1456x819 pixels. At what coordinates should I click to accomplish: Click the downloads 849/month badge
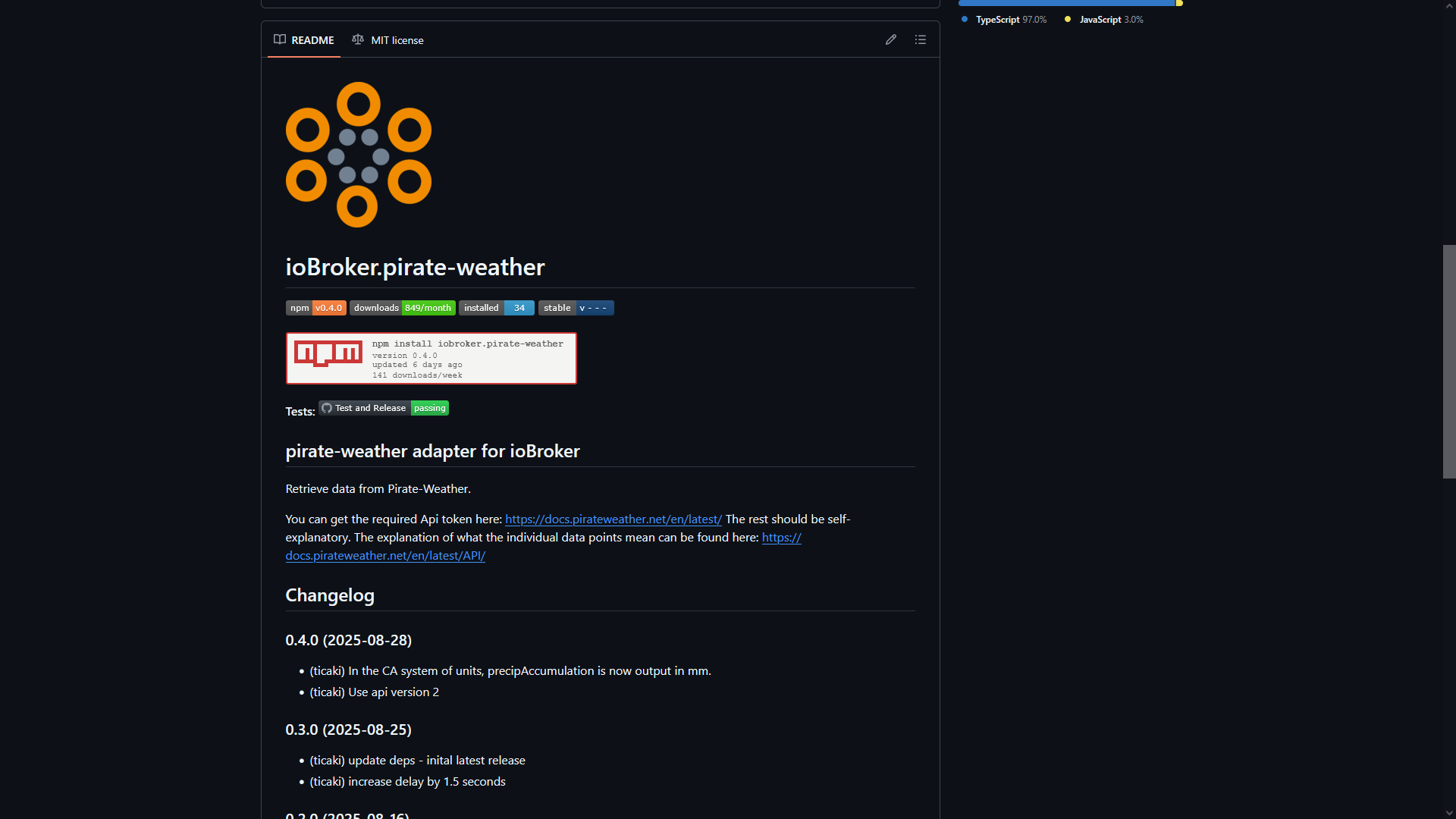402,308
